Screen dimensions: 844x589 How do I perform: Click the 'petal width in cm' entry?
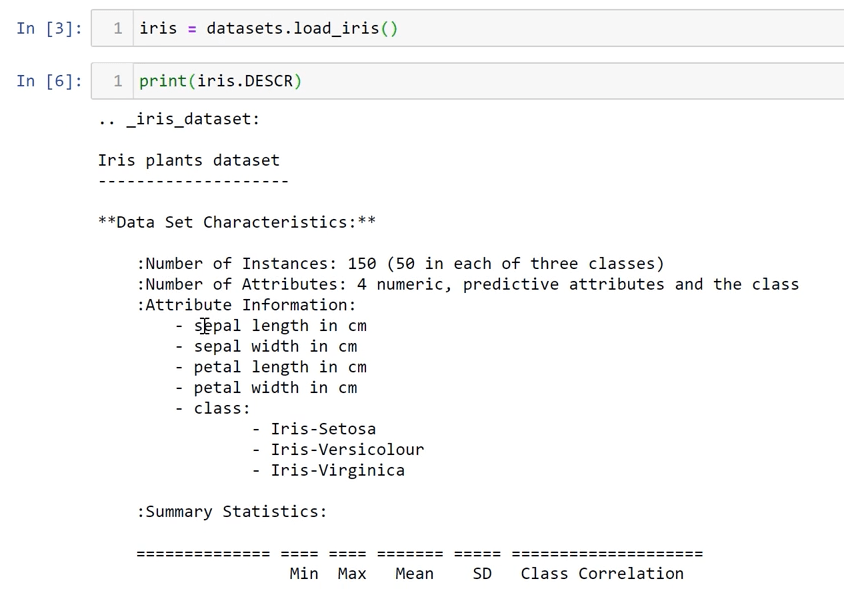[x=275, y=388]
